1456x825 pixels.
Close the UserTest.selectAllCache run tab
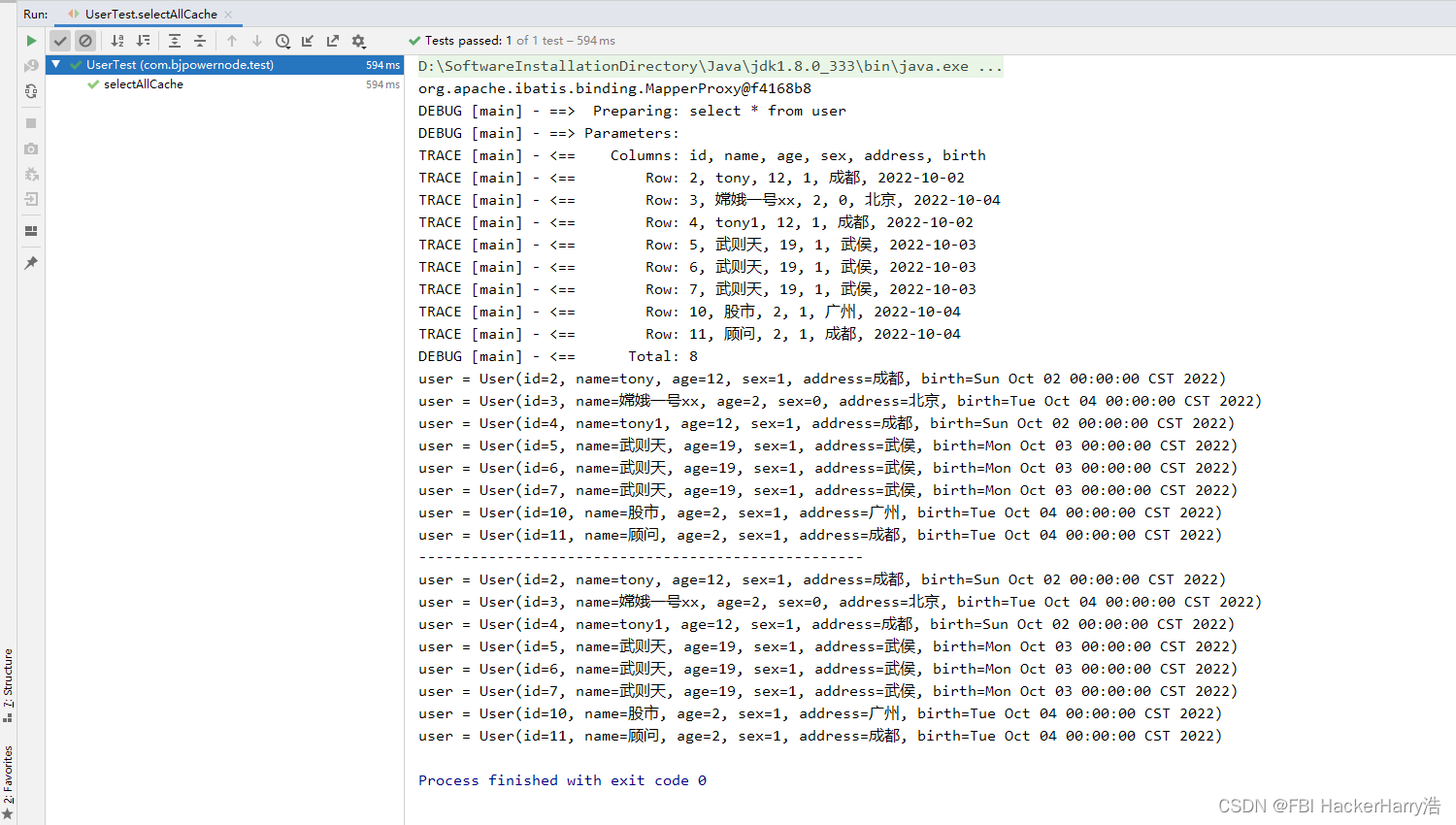coord(228,15)
